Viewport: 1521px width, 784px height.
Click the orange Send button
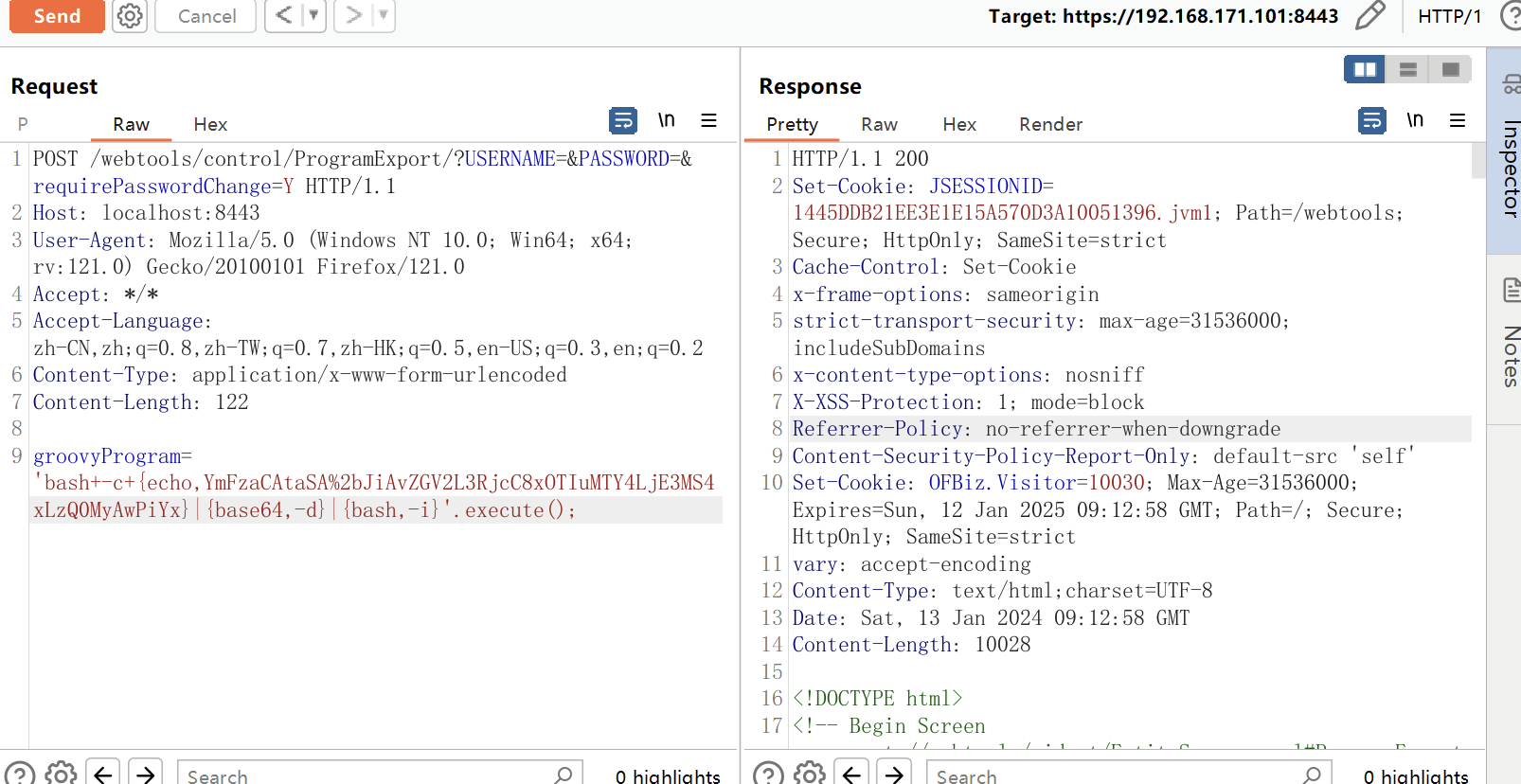tap(57, 16)
